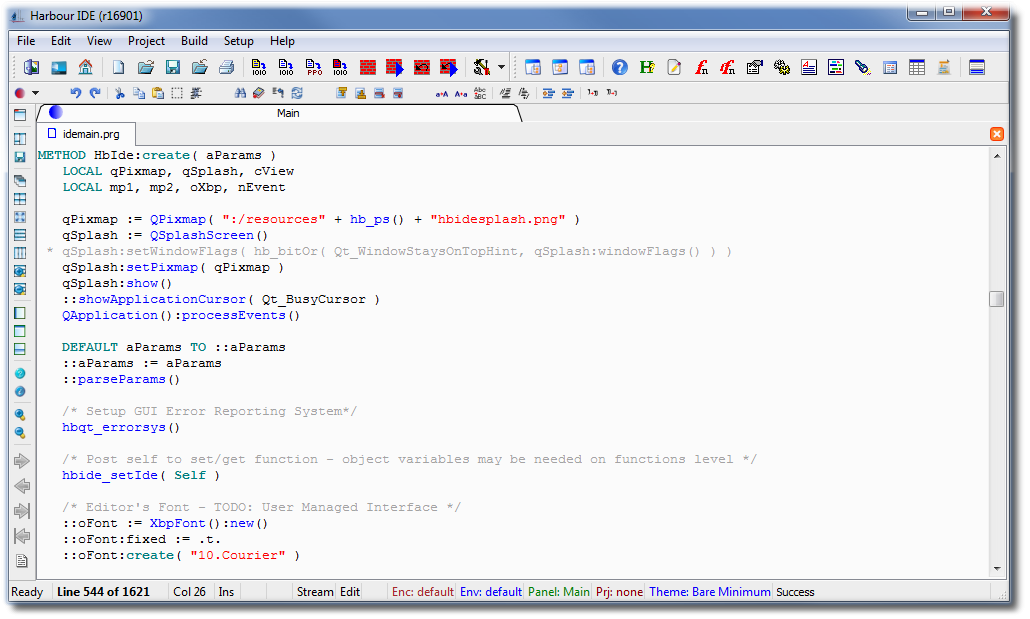
Task: Close the editor tab with the orange X button
Action: point(997,134)
